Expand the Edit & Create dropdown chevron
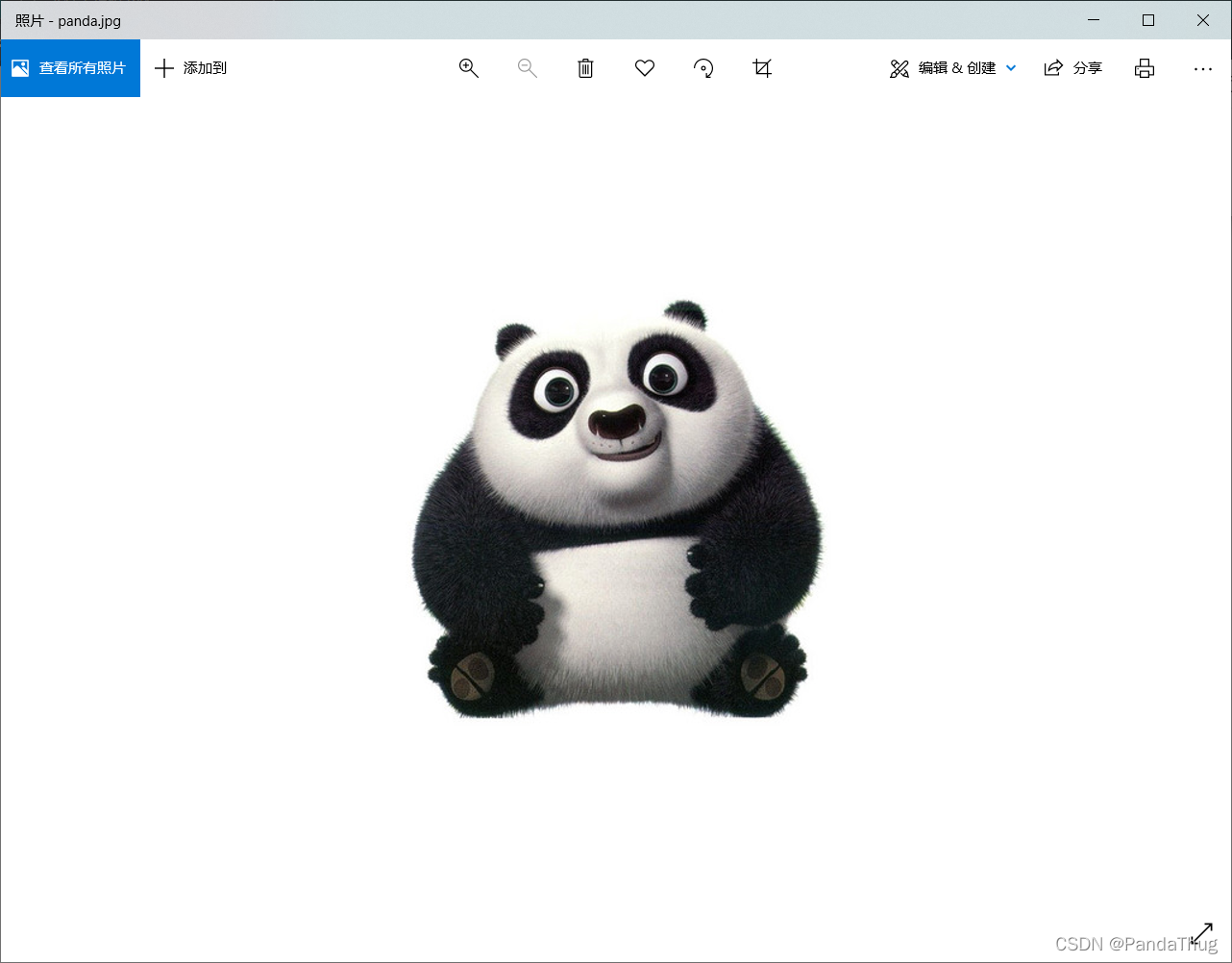The image size is (1232, 963). click(x=1011, y=68)
